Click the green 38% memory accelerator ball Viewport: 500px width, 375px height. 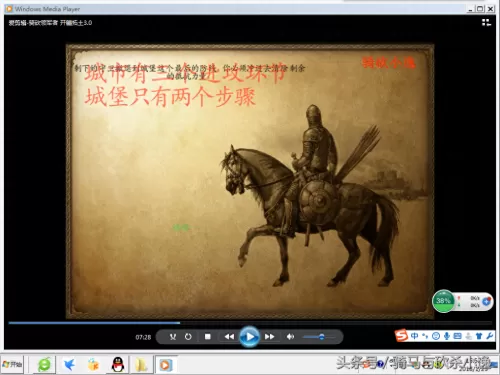pos(443,301)
